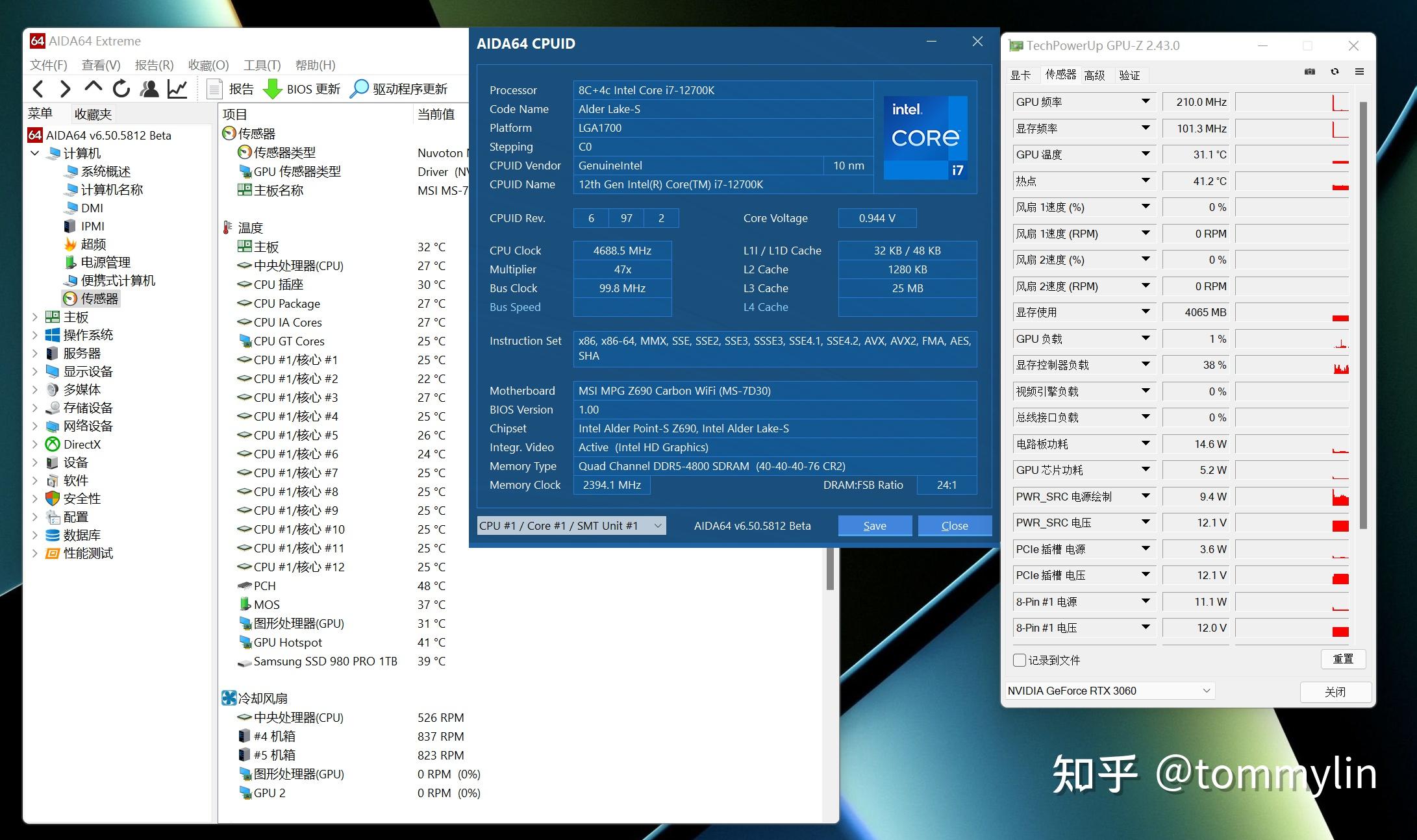This screenshot has height=840, width=1417.
Task: Switch to 收藏夹 tab in AIDA64
Action: [93, 114]
